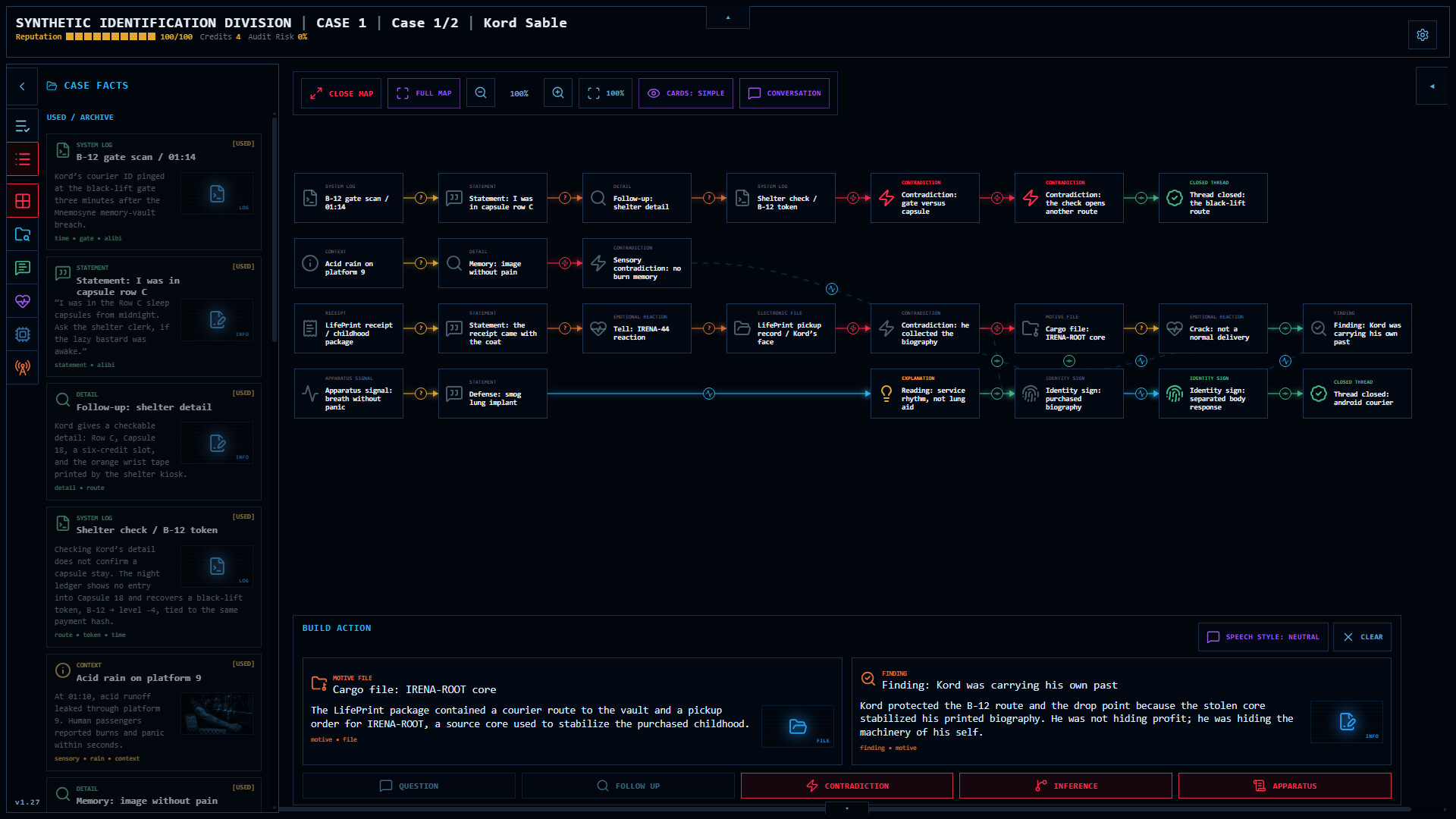Image resolution: width=1456 pixels, height=819 pixels.
Task: Select the 'B-12 gate scan / 01:14' map node
Action: tap(349, 198)
